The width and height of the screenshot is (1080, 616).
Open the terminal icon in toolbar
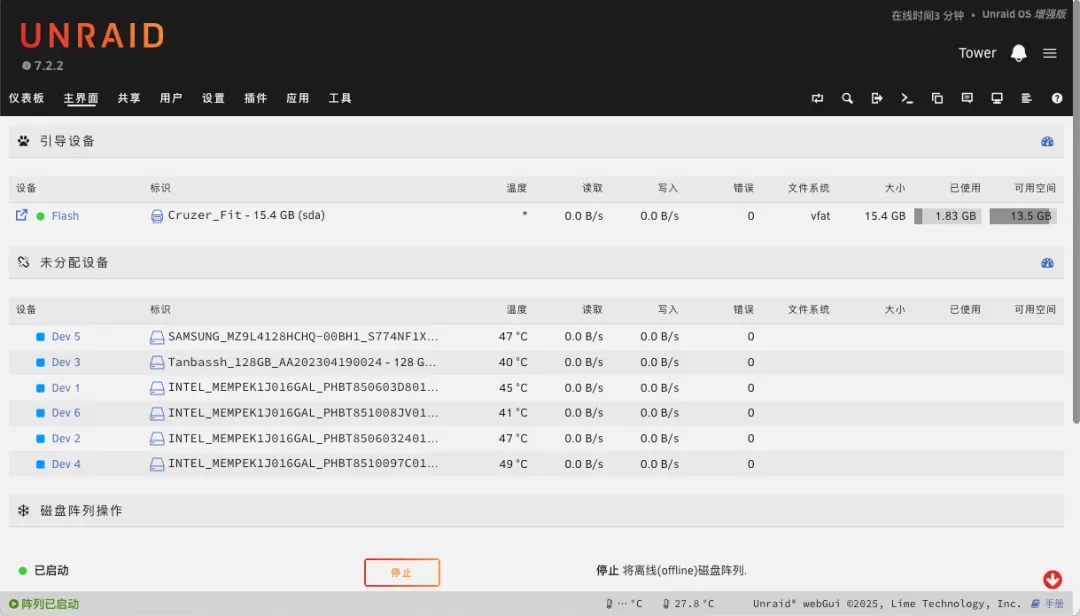click(x=907, y=98)
